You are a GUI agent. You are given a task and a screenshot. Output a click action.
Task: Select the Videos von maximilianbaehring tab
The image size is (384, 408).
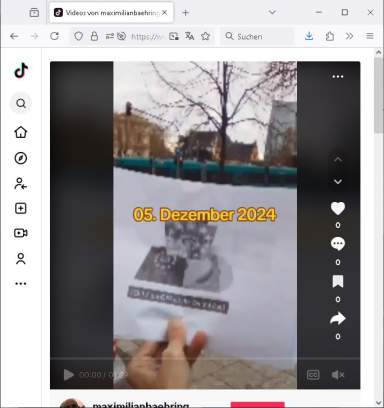click(x=111, y=13)
